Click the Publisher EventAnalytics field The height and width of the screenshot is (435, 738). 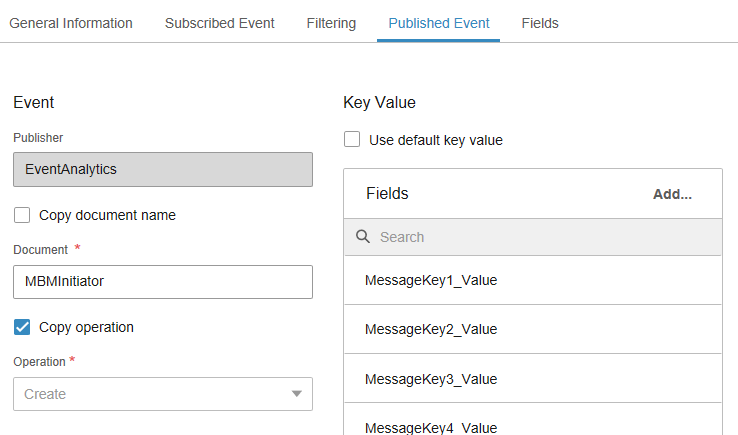pos(163,169)
